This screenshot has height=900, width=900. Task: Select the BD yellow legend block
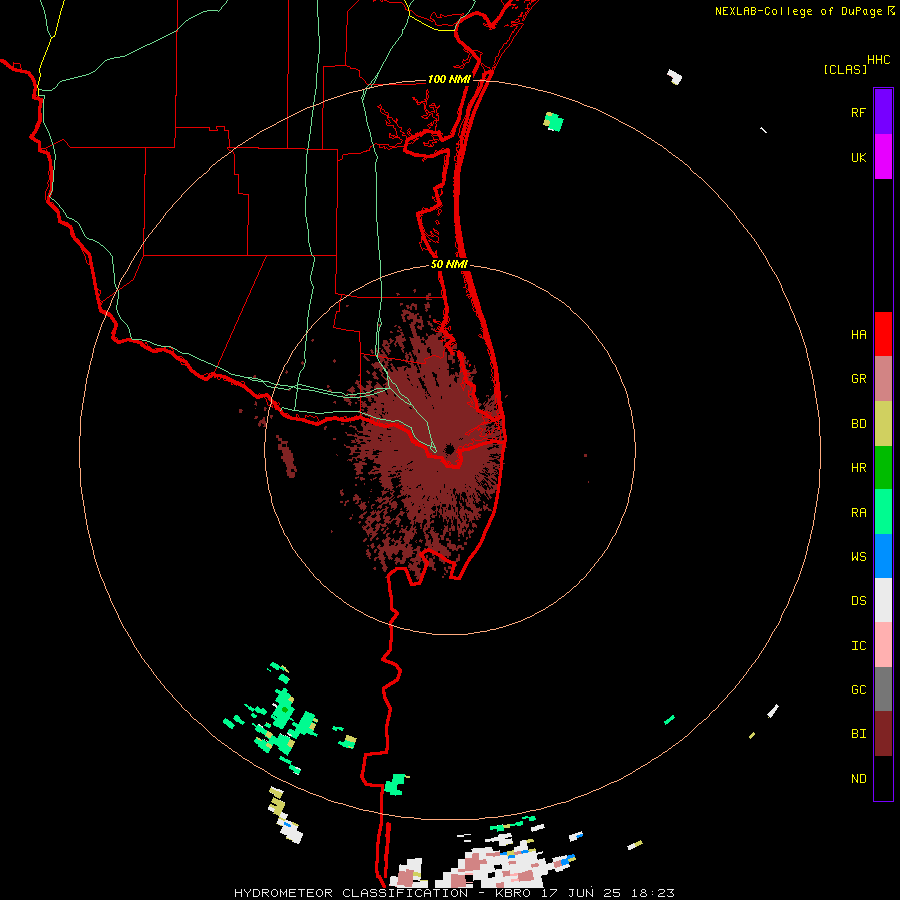point(883,424)
